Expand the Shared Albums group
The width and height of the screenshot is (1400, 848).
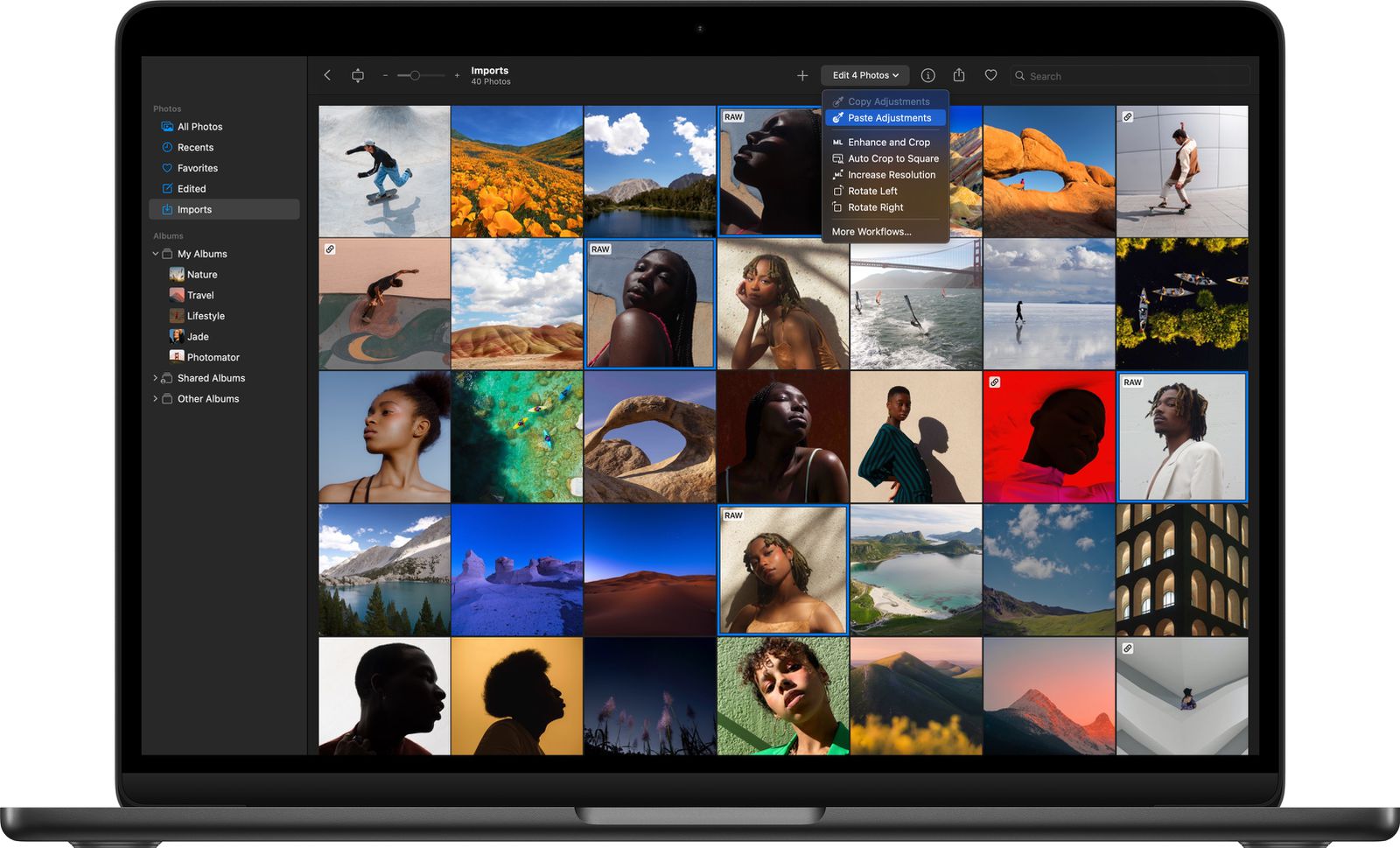(x=156, y=377)
